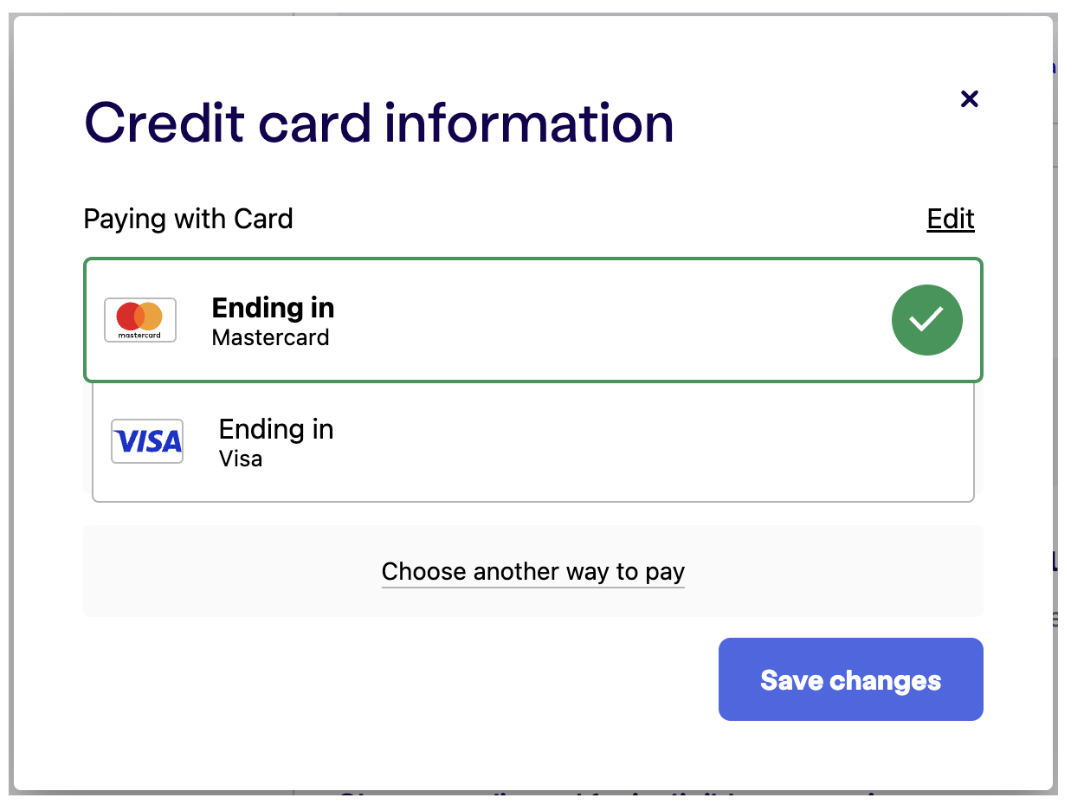Screen dimensions: 1066x800
Task: Click the Visa label under Ending in
Action: 241,459
